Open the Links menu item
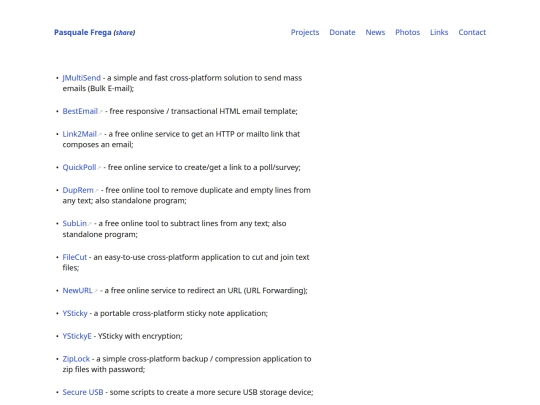 [439, 32]
